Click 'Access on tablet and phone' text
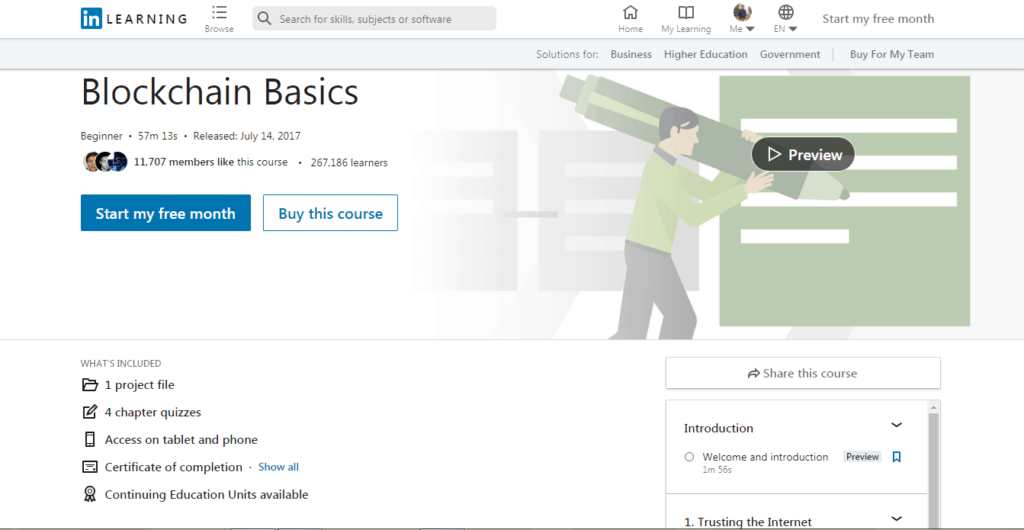1024x530 pixels. tap(181, 439)
